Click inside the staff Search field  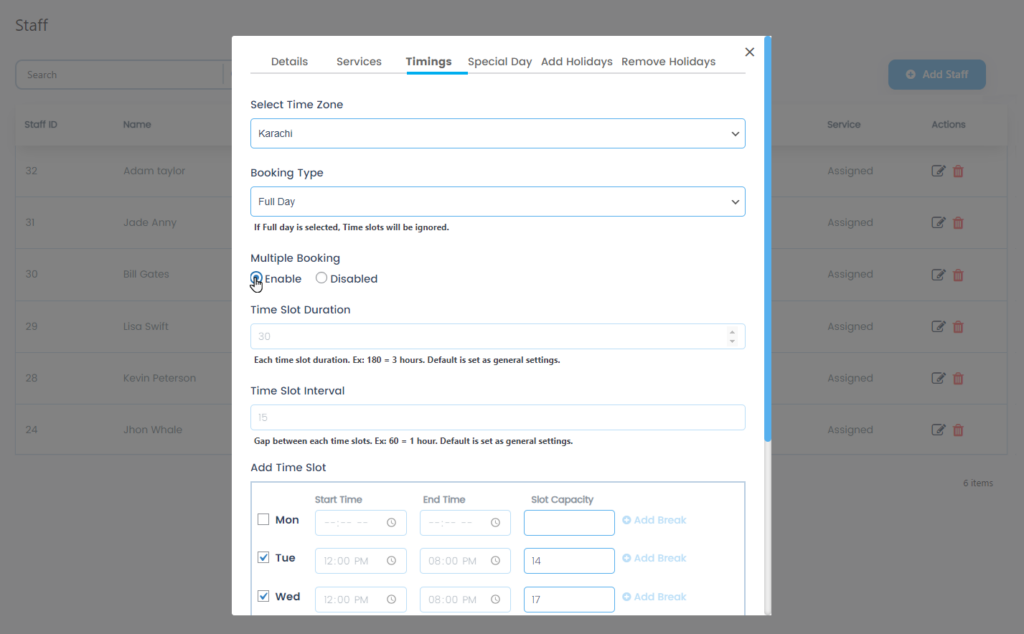(120, 74)
